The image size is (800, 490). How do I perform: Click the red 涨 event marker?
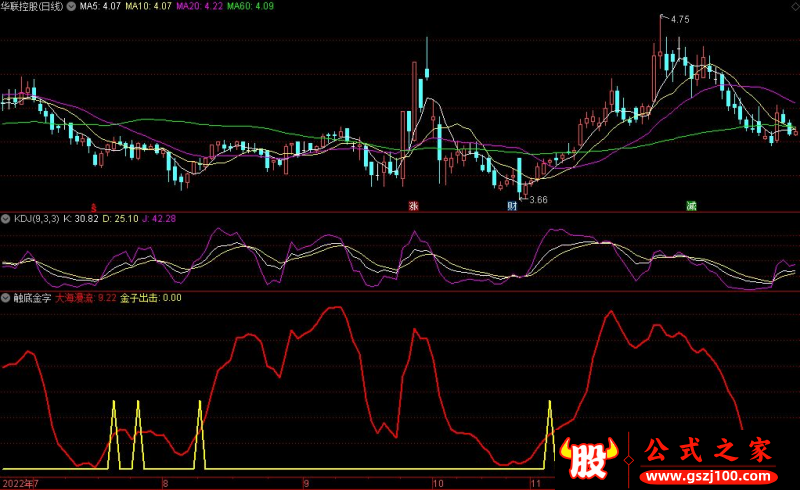(412, 206)
